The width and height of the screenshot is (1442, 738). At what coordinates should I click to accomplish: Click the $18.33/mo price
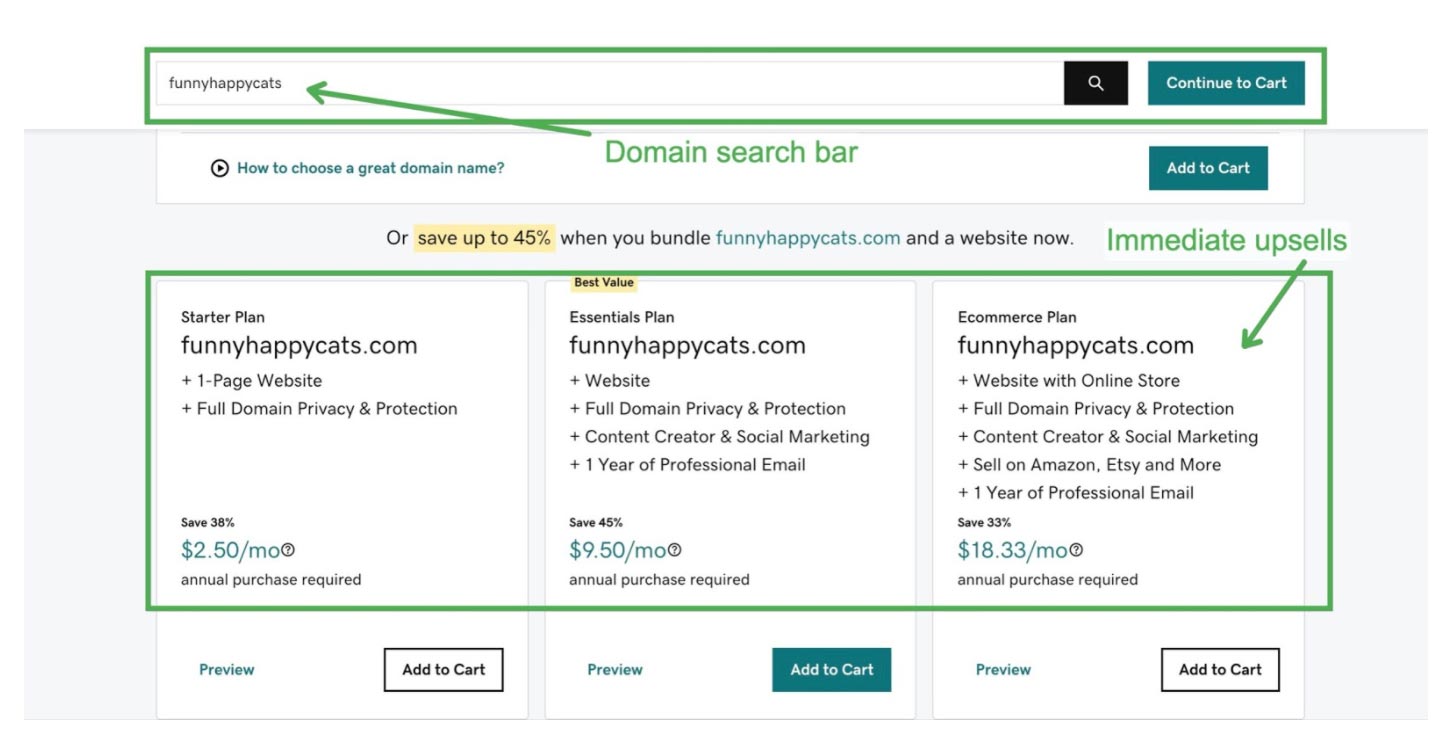coord(1012,550)
